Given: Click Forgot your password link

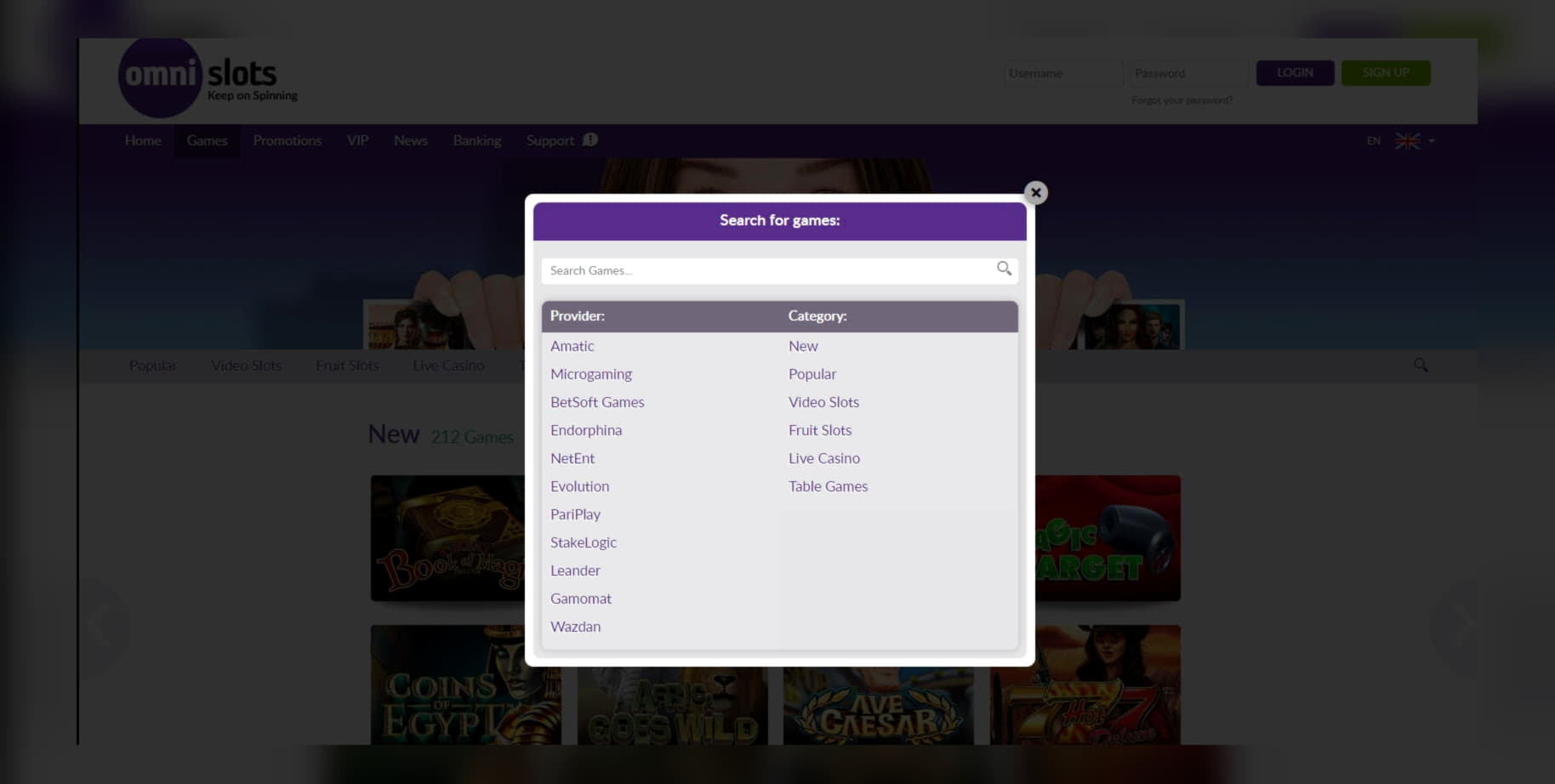Looking at the screenshot, I should tap(1182, 100).
